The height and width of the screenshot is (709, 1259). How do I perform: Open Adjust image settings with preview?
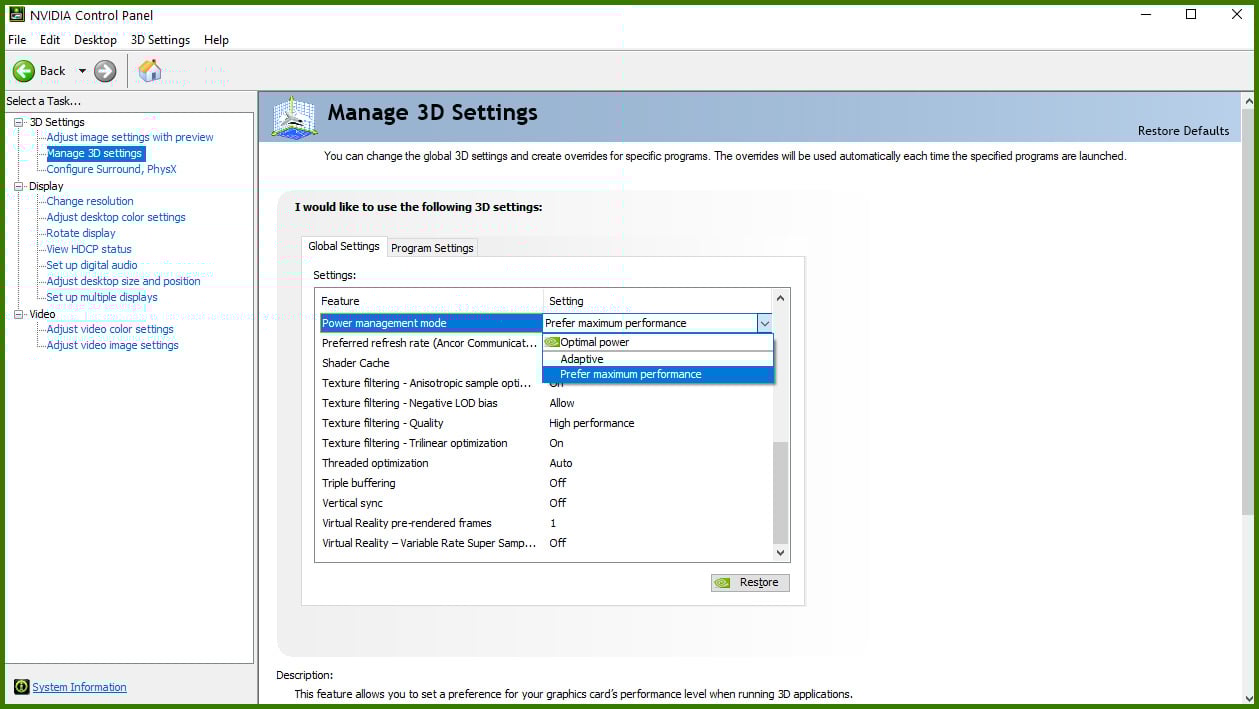point(130,137)
